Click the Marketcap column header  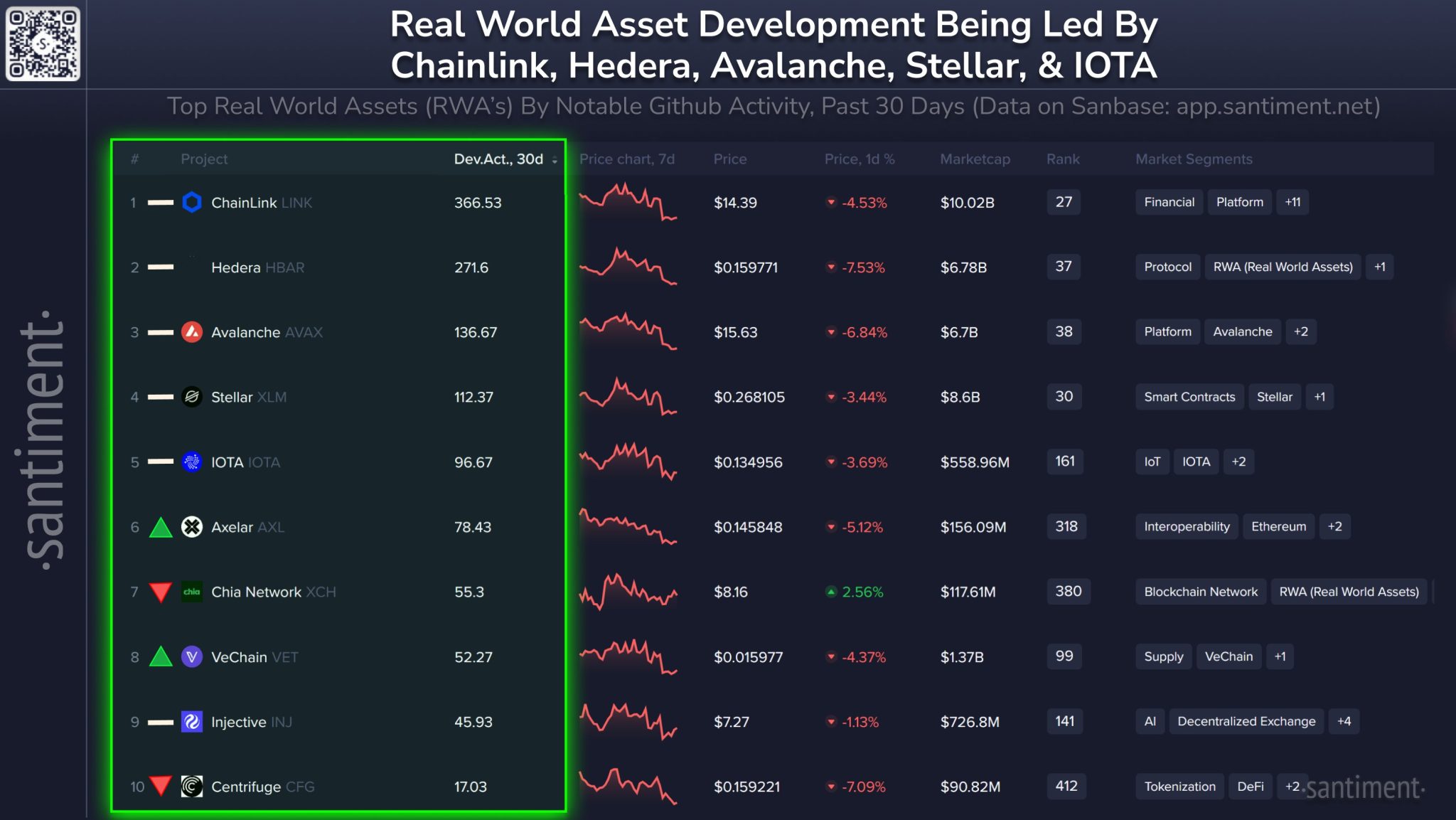coord(975,159)
